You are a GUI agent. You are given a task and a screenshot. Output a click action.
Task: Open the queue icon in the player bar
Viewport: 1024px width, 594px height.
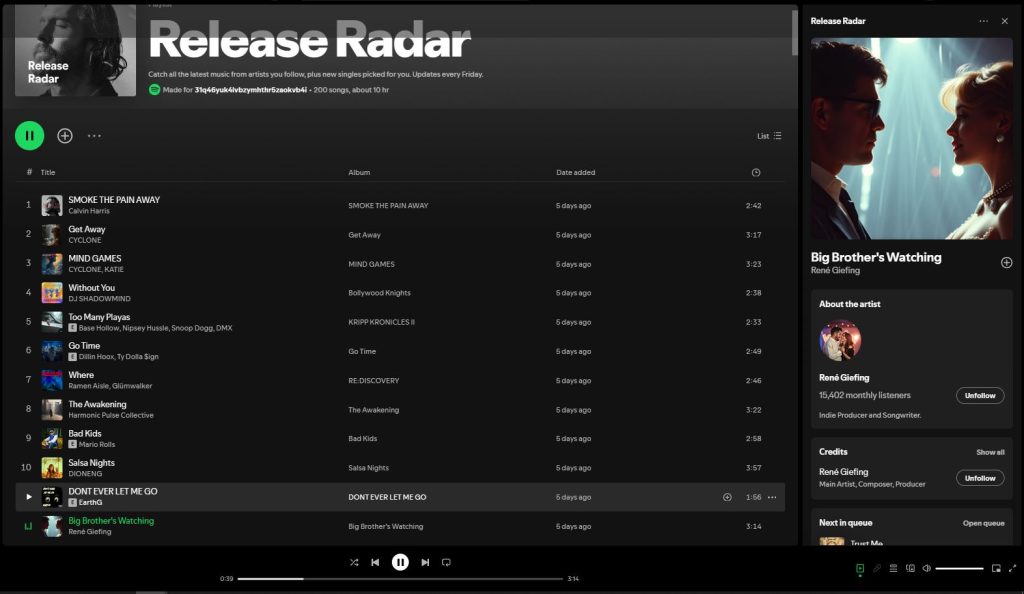pos(893,569)
